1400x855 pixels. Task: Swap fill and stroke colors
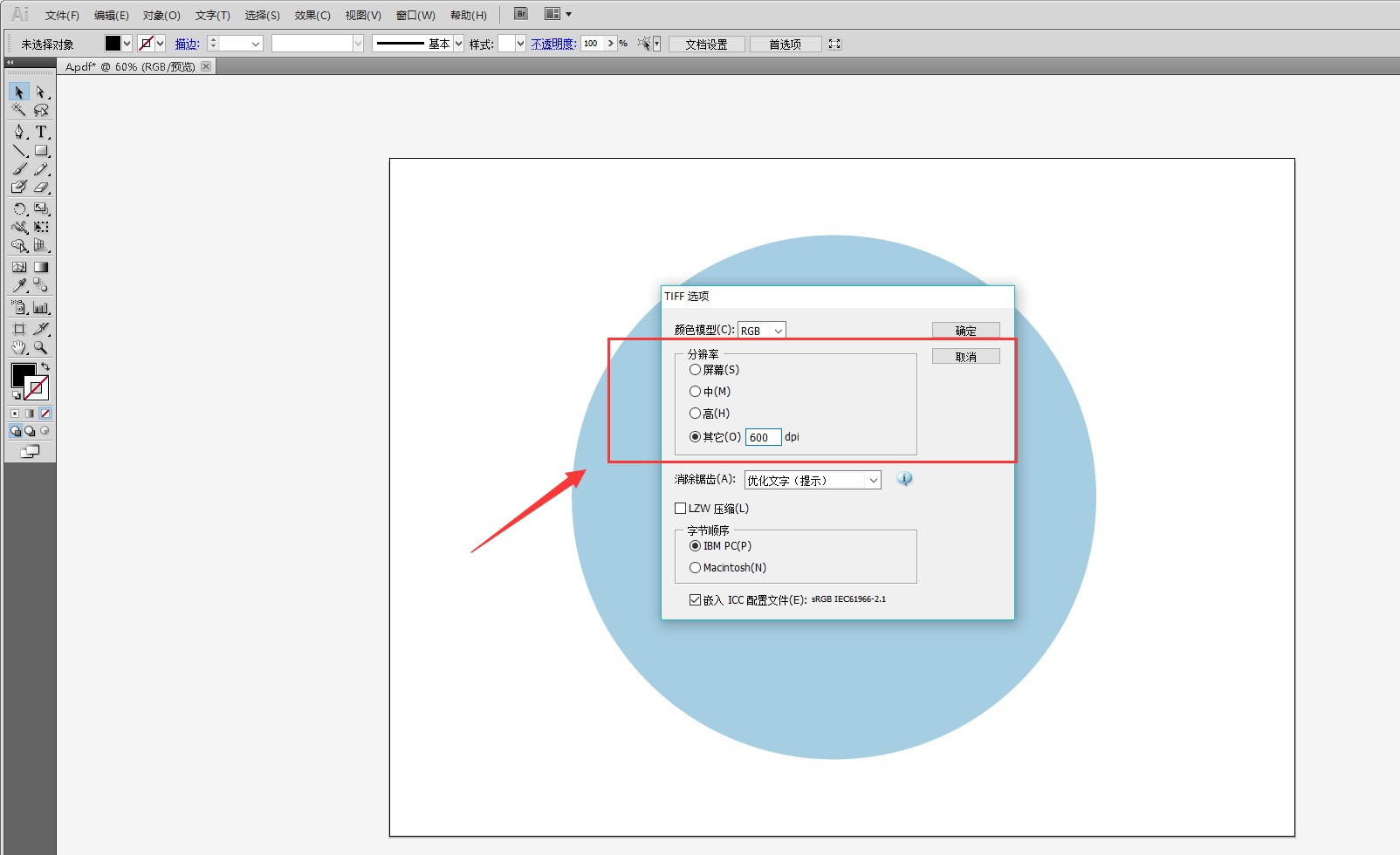tap(45, 366)
